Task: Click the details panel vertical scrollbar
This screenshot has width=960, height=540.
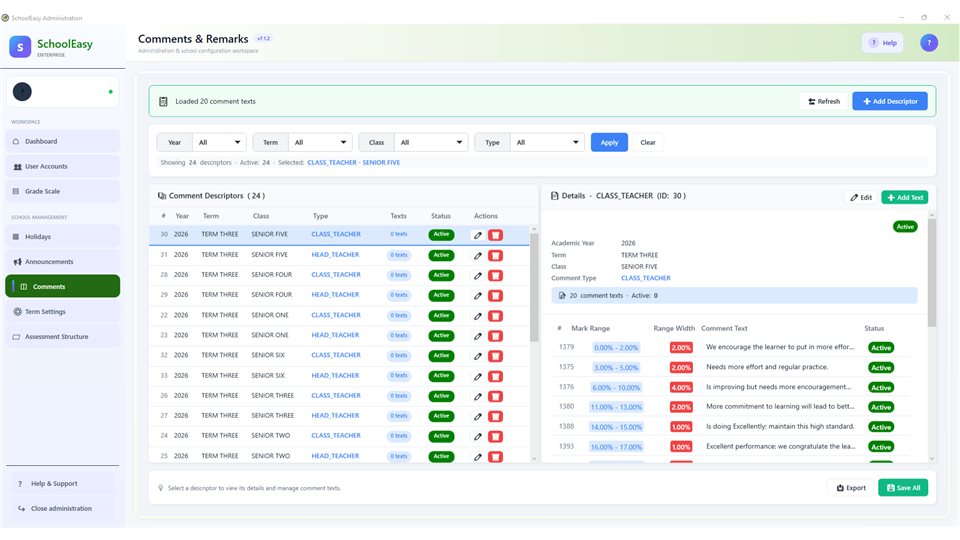Action: point(932,272)
